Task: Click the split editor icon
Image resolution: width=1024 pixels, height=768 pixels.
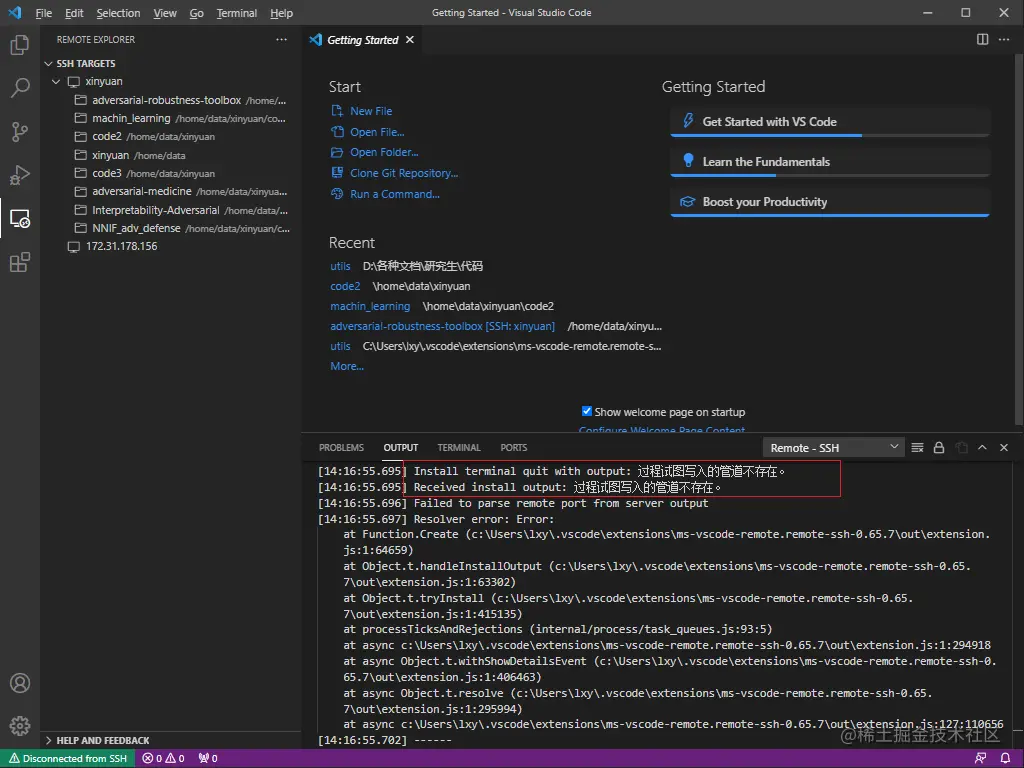Action: 982,40
